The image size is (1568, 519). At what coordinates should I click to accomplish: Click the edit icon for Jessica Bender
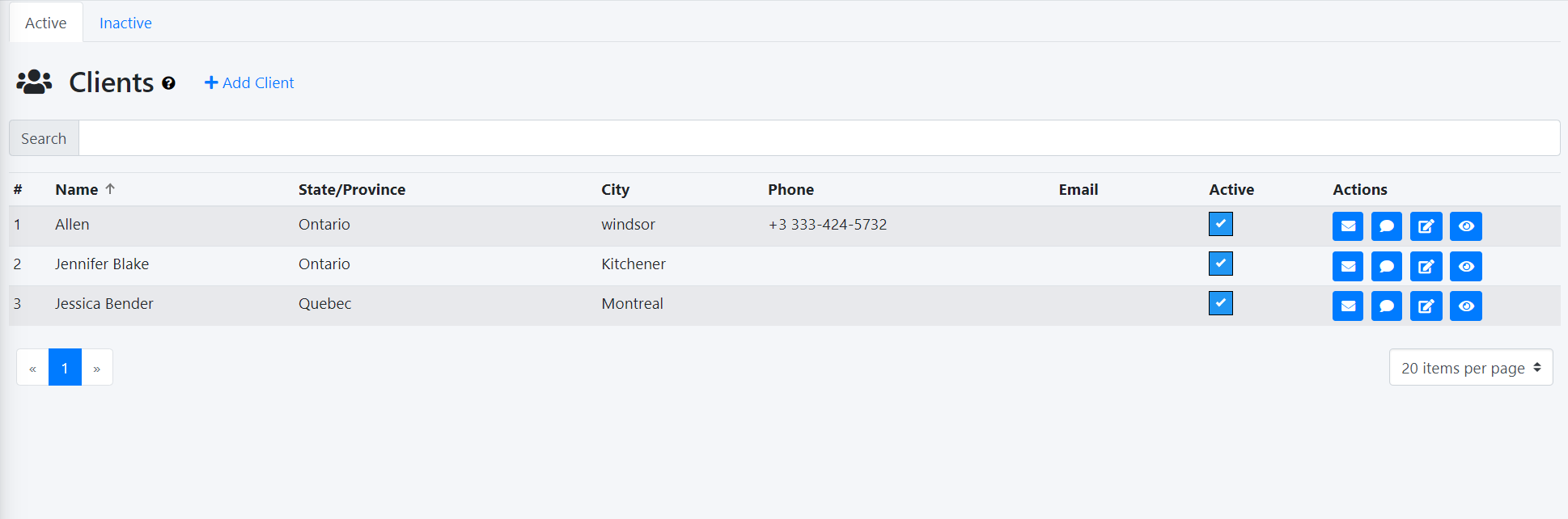point(1426,306)
